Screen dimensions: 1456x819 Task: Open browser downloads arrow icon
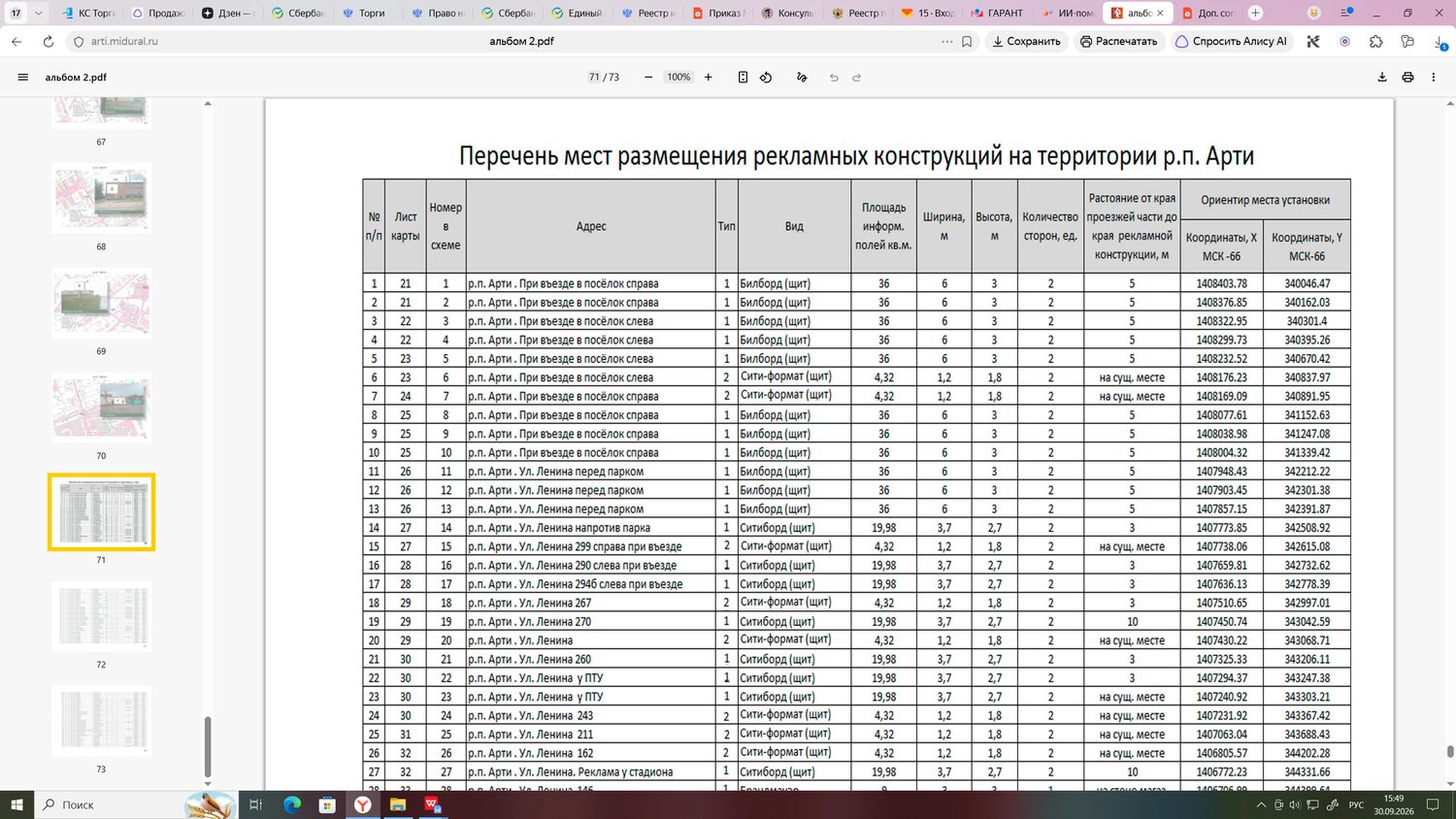[x=1439, y=42]
